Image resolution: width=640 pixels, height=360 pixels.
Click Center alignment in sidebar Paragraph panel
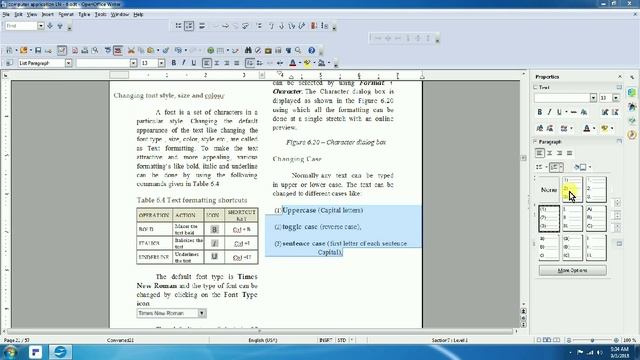(x=549, y=153)
